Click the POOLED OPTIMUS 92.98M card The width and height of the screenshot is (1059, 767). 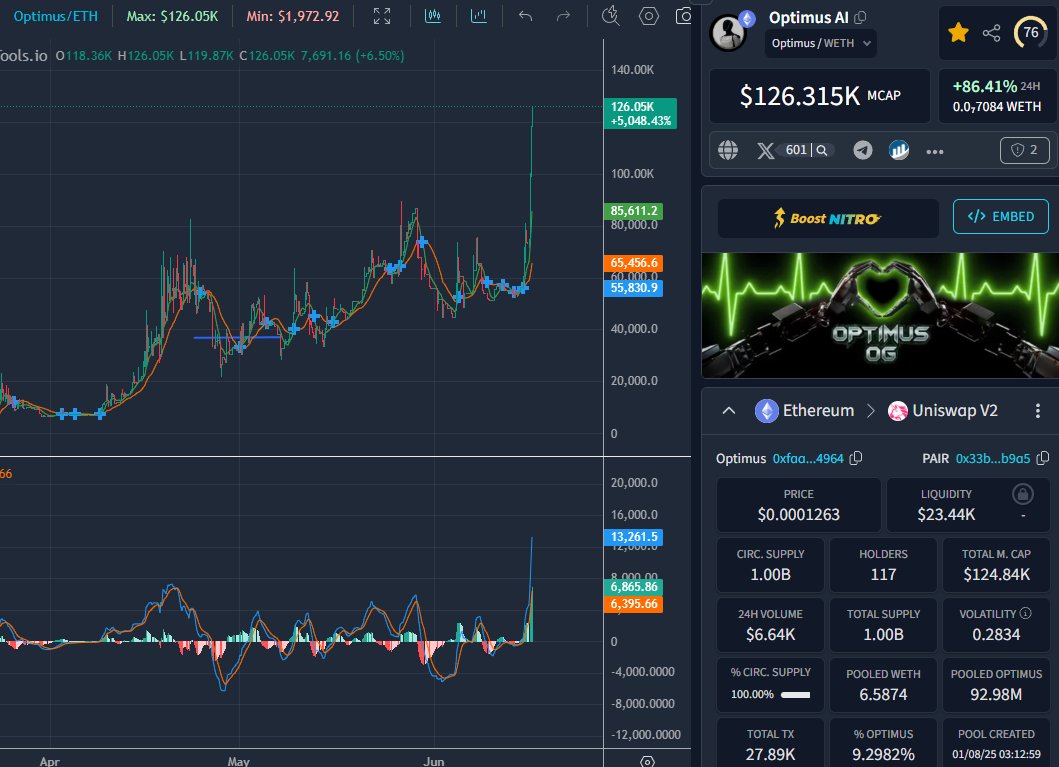996,685
